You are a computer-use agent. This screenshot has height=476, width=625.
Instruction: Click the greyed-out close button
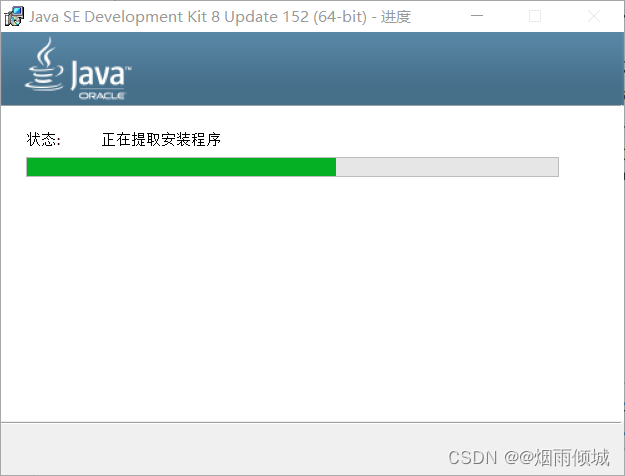click(594, 16)
